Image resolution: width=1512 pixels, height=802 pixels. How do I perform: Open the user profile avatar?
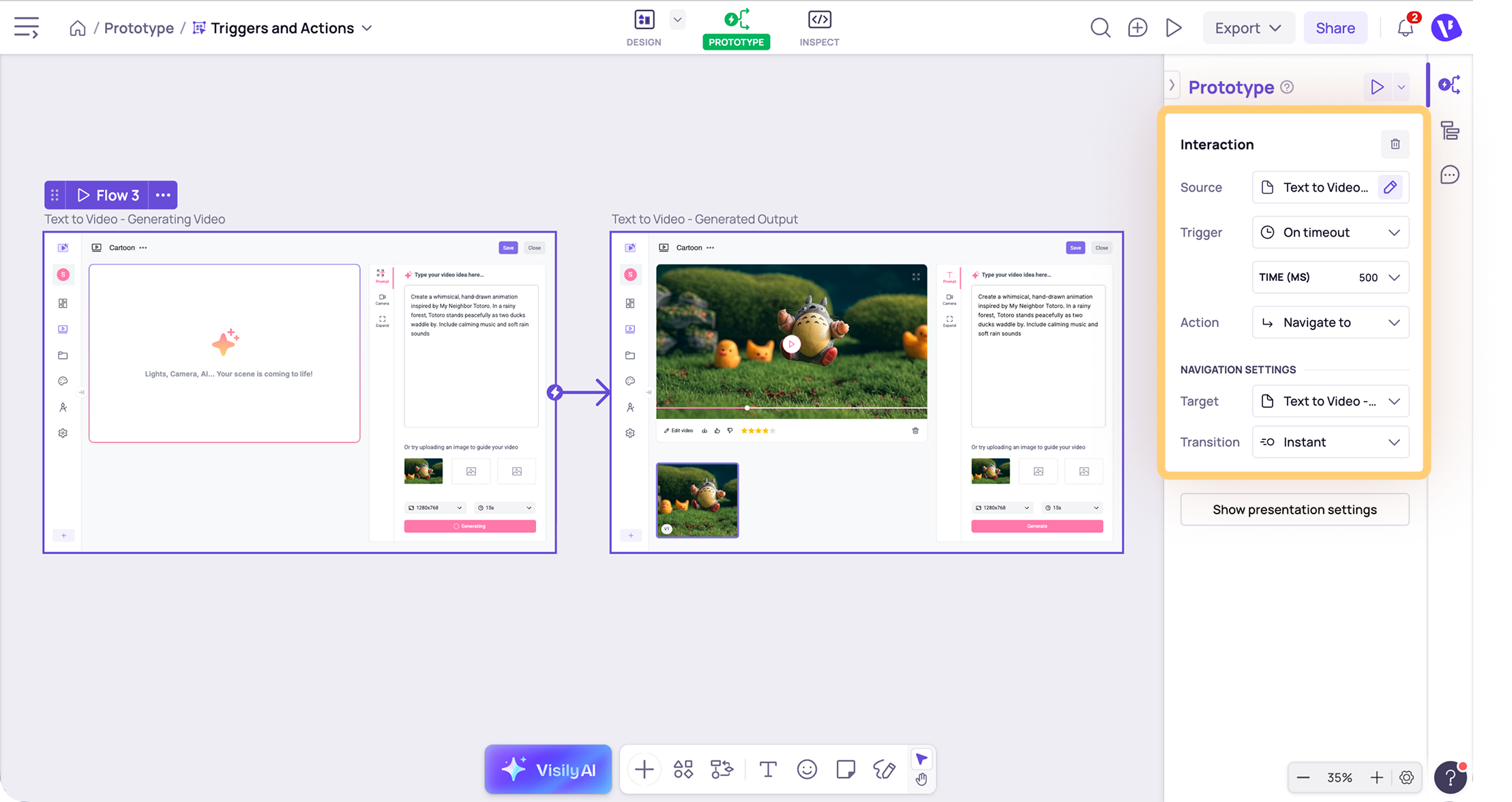(1446, 28)
